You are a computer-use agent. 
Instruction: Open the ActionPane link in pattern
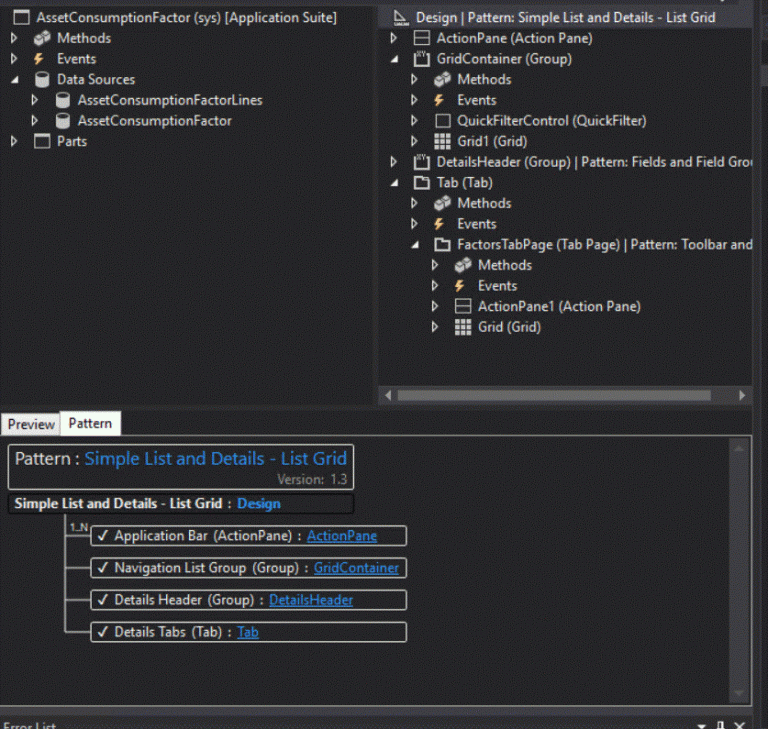point(341,536)
